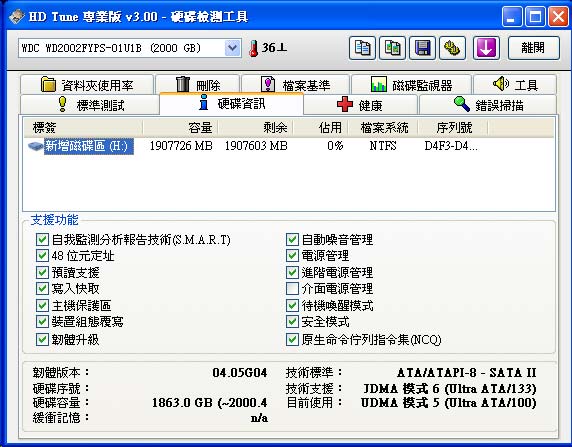The image size is (572, 447).
Task: Click the copy screenshot to clipboard icon
Action: (x=392, y=48)
